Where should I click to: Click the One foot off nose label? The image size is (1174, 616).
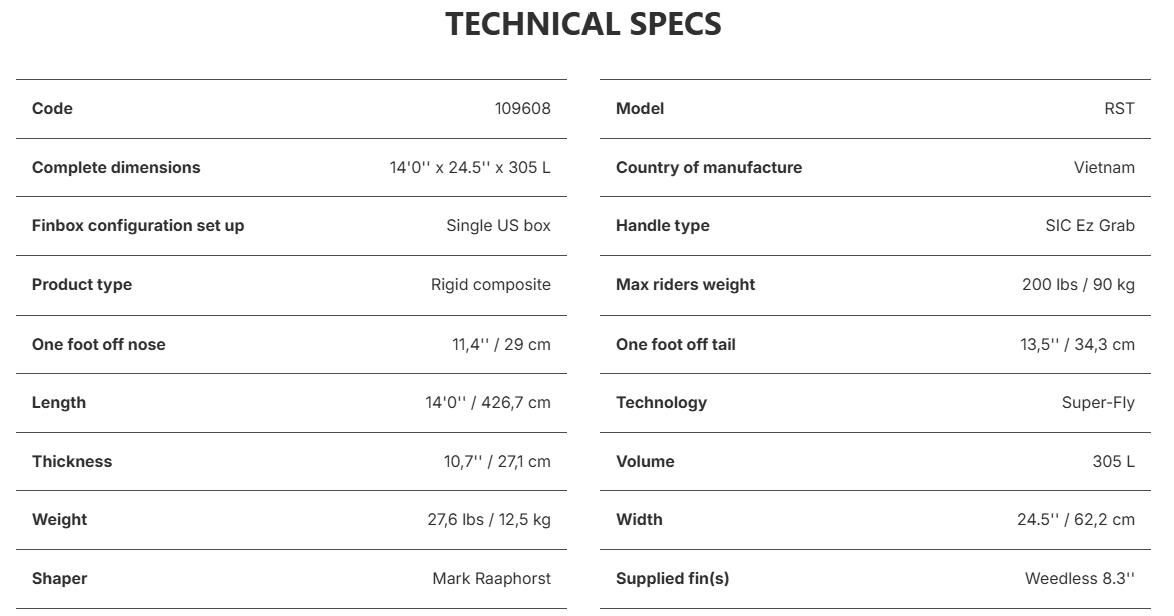[99, 344]
